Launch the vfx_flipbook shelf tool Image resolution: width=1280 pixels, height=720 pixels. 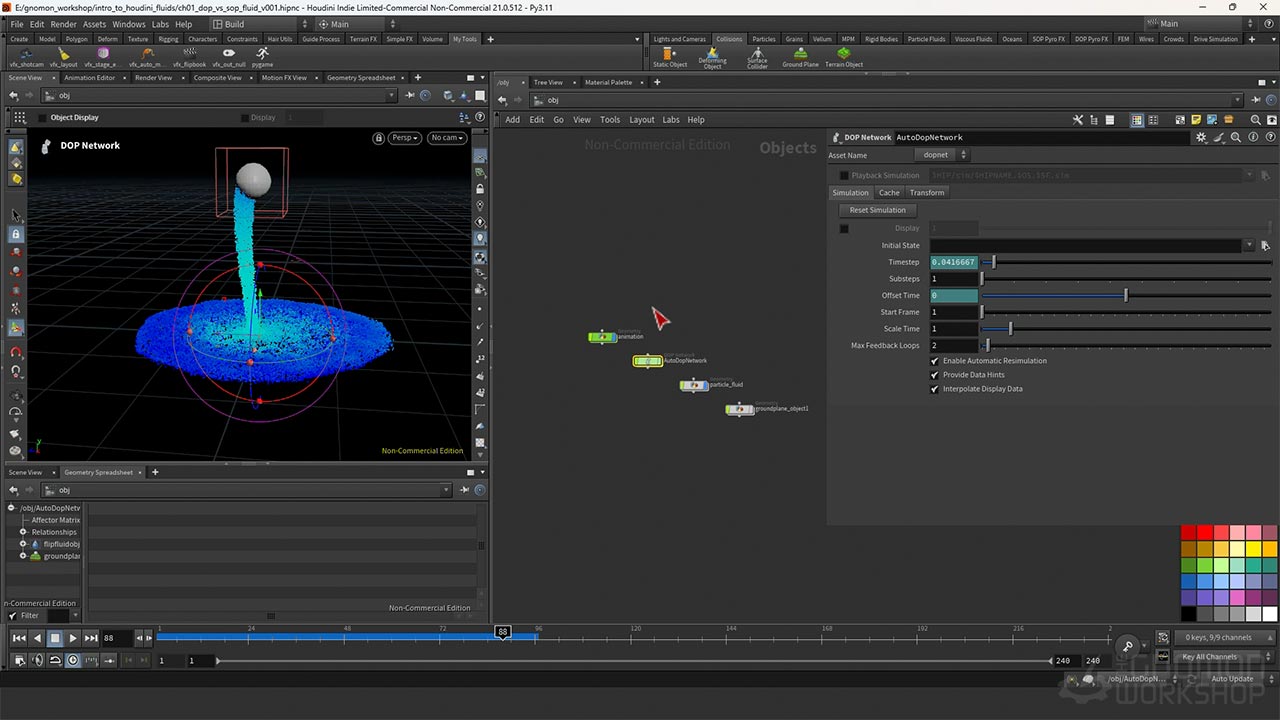[x=189, y=56]
